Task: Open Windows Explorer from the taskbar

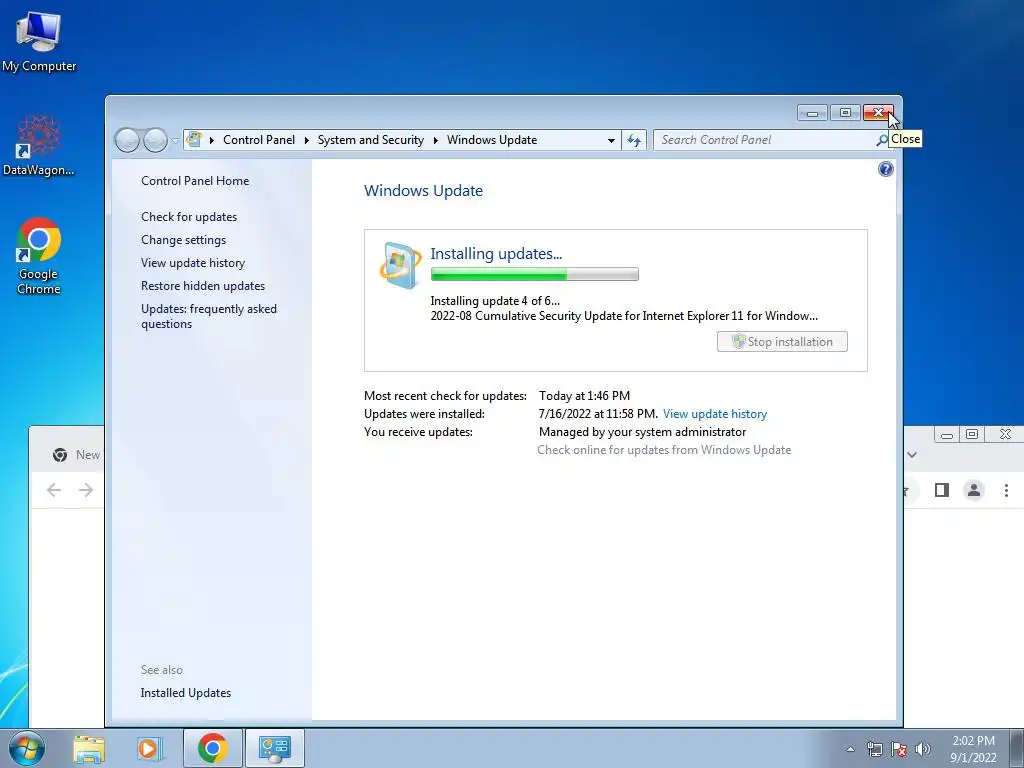Action: [89, 748]
